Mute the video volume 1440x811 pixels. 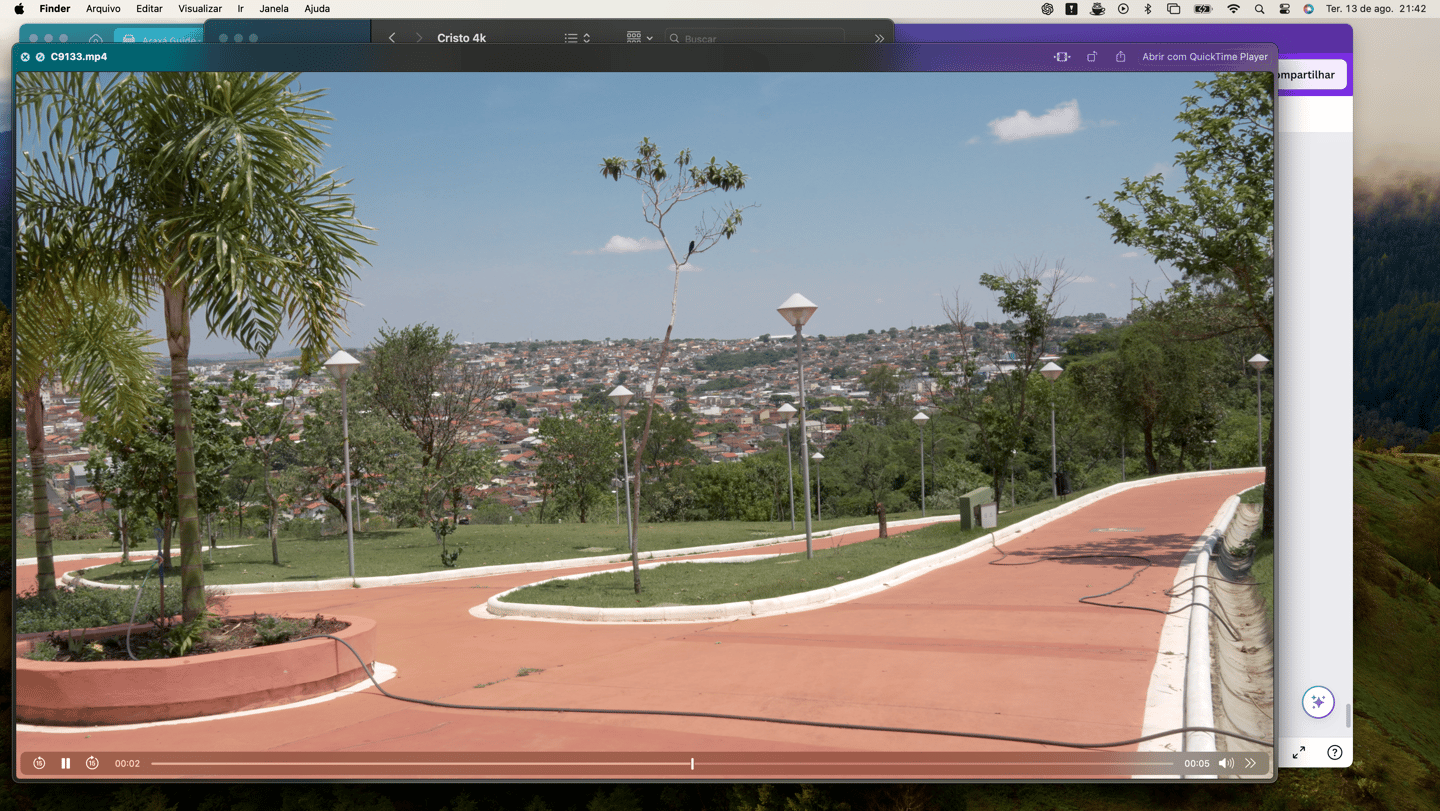(1226, 763)
